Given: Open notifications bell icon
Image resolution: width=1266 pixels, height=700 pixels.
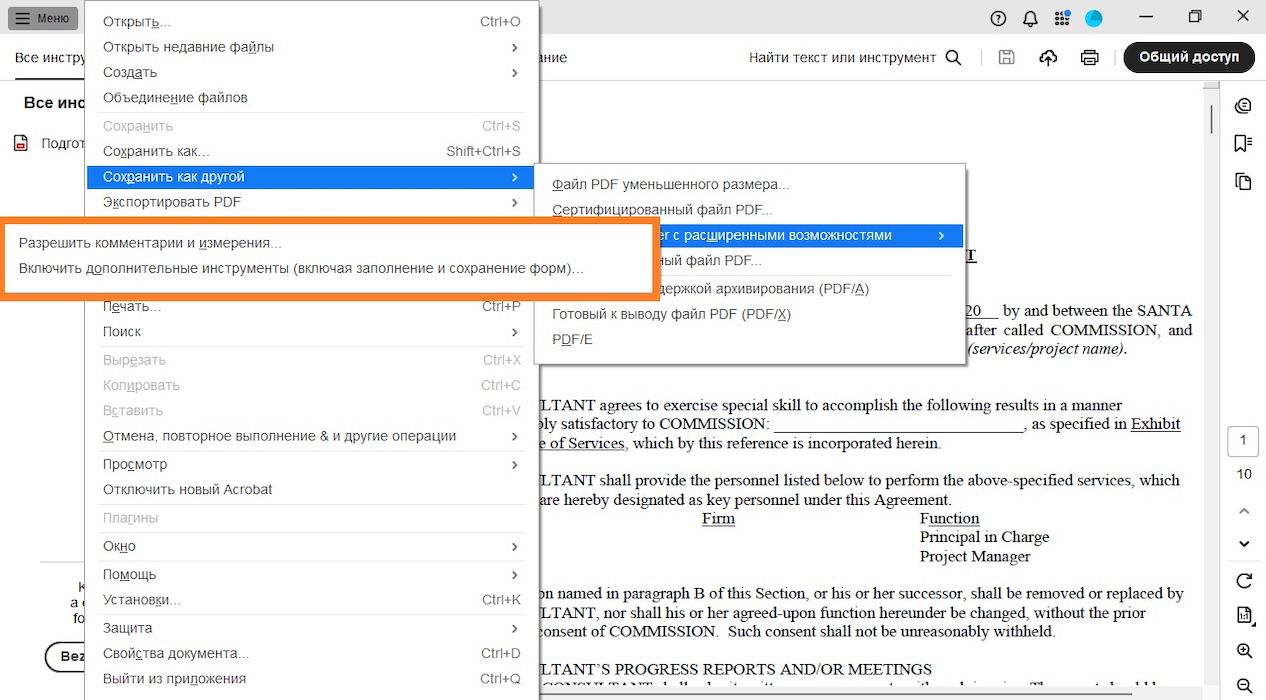Looking at the screenshot, I should [x=1030, y=18].
